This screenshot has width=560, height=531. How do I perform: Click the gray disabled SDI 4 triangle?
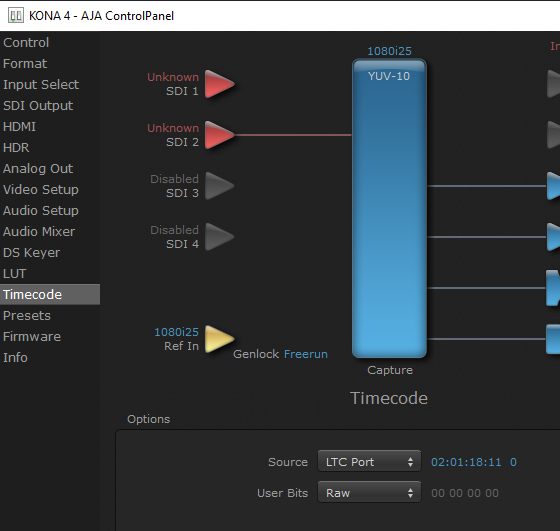[219, 237]
